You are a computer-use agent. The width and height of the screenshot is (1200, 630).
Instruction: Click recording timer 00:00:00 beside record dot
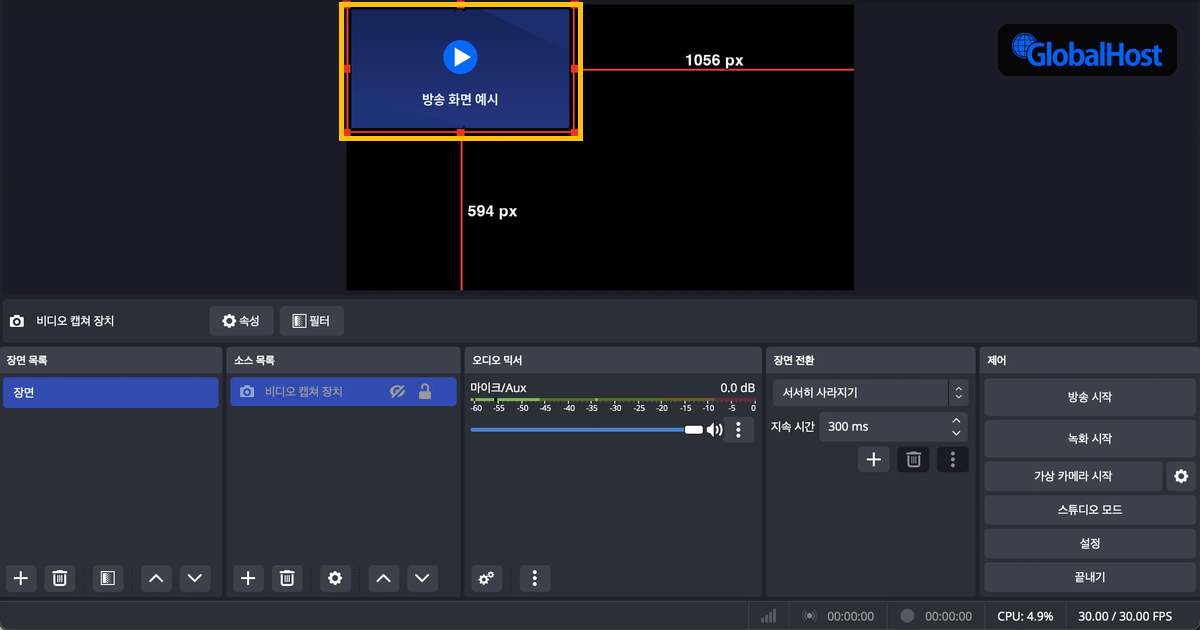(948, 616)
